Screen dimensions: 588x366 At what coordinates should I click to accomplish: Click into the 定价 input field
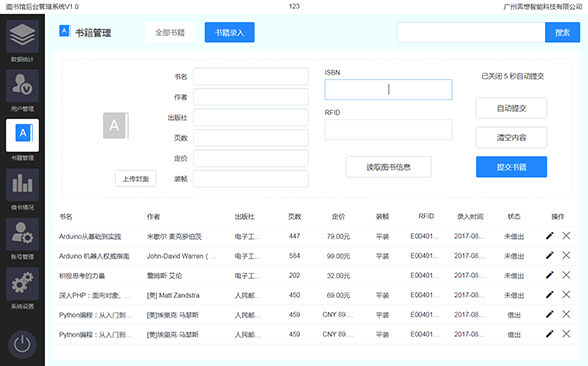tap(251, 158)
